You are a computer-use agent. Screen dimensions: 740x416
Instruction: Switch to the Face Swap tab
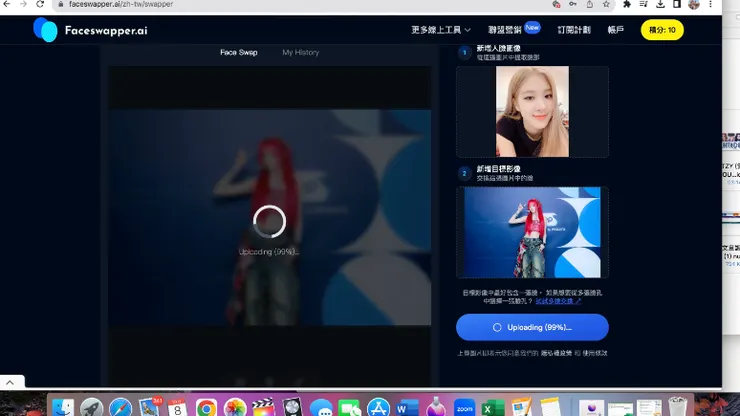(239, 52)
